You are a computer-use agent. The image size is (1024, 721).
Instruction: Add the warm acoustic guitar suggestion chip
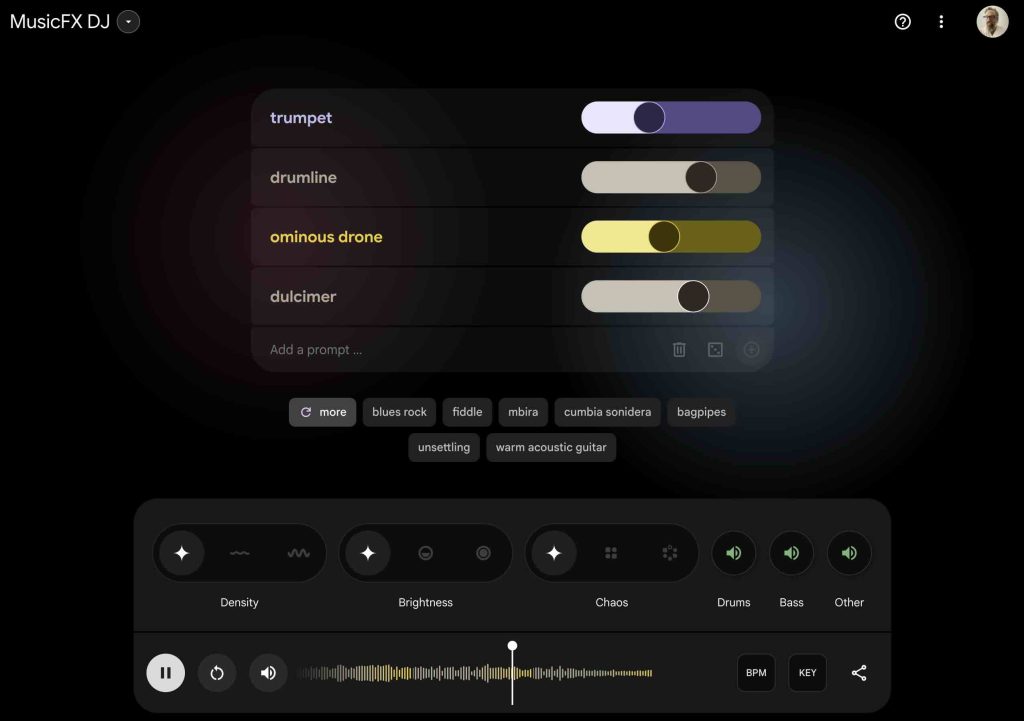(551, 447)
